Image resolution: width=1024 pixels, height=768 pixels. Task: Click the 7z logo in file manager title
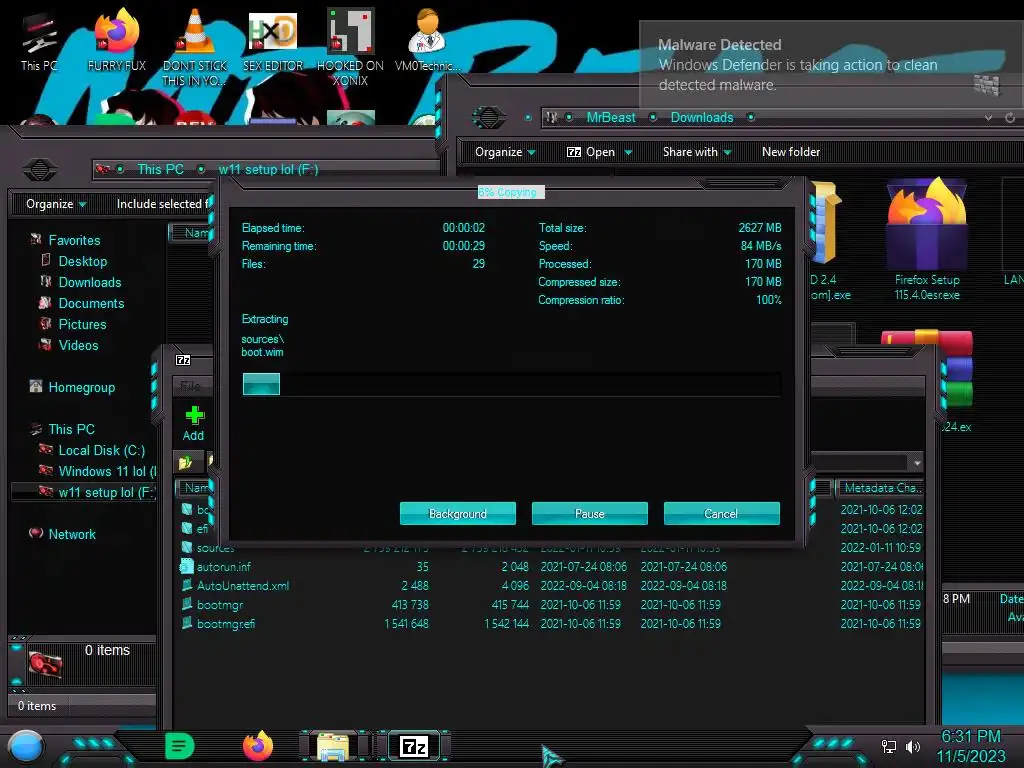click(183, 360)
